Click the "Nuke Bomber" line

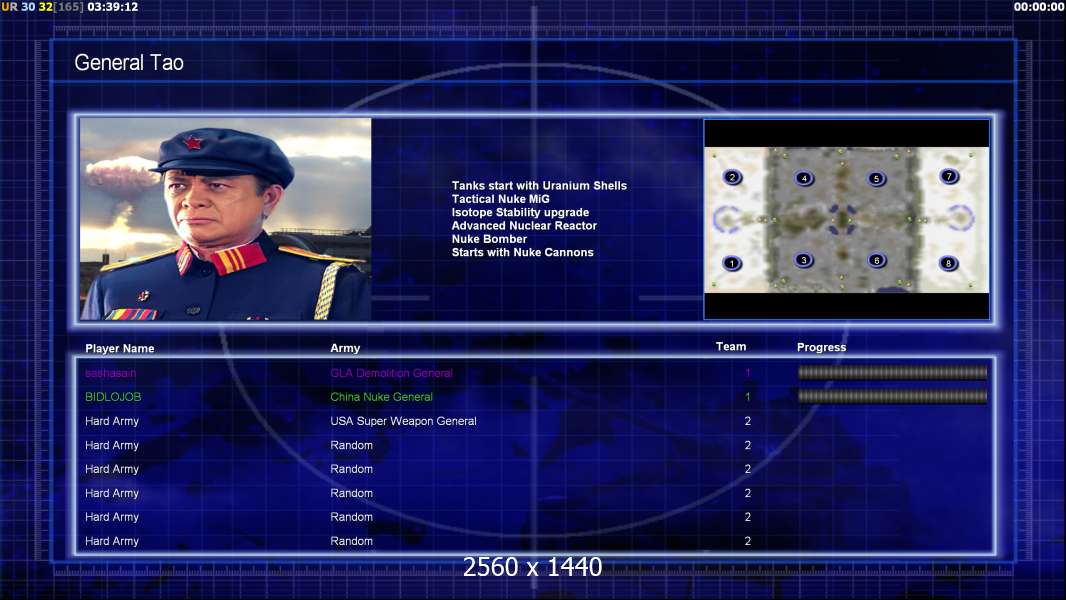[489, 239]
